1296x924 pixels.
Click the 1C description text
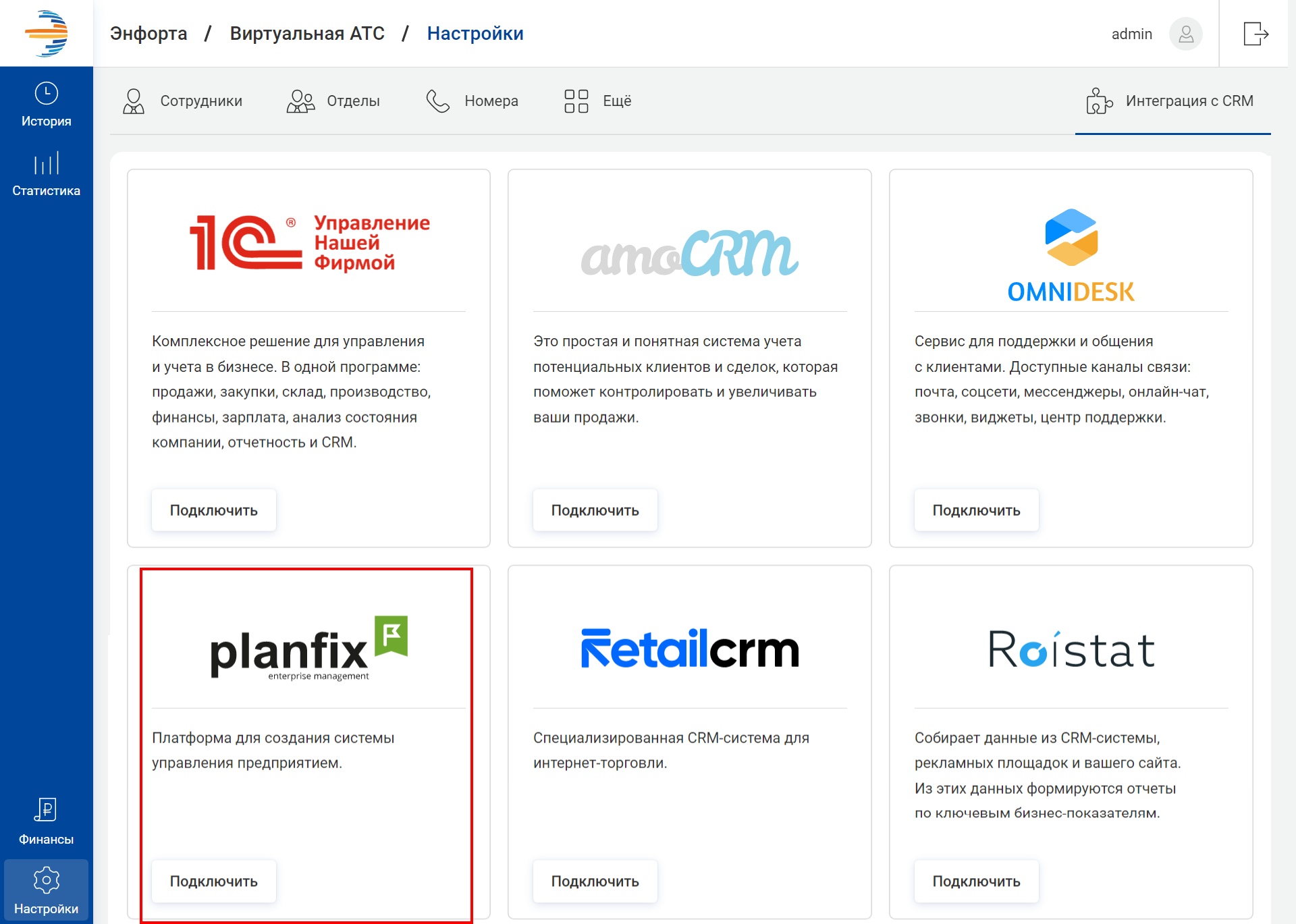(291, 392)
